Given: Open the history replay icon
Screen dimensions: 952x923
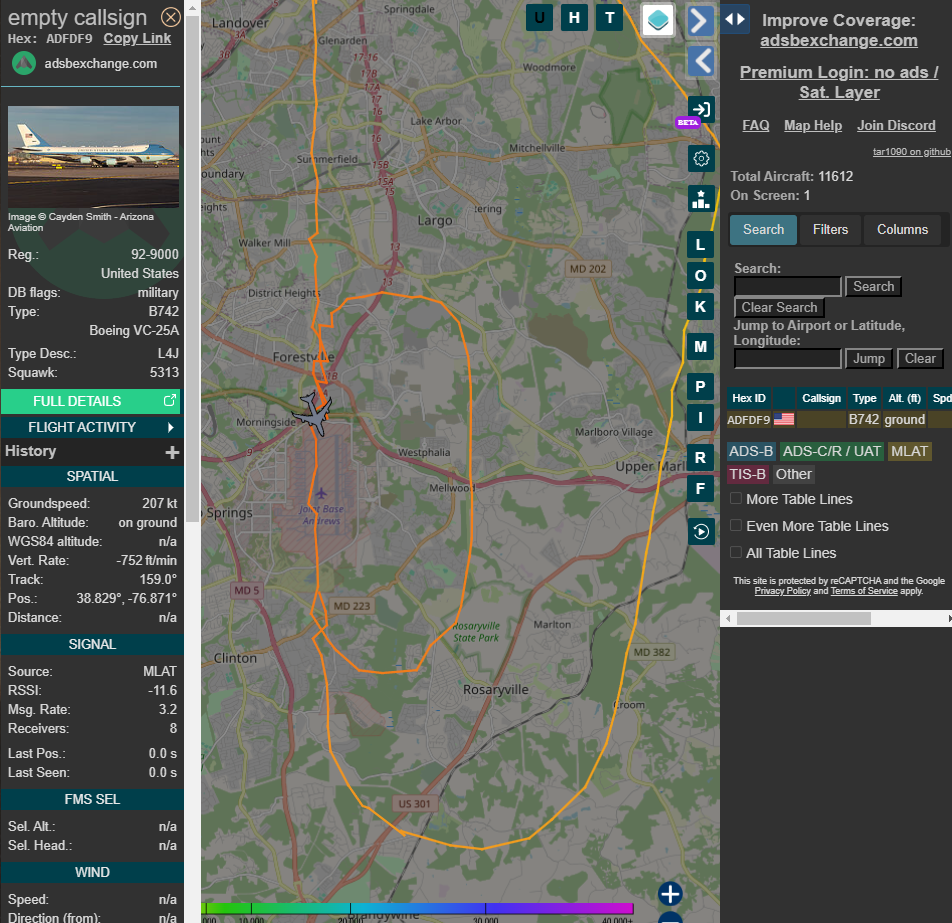Looking at the screenshot, I should pos(701,532).
